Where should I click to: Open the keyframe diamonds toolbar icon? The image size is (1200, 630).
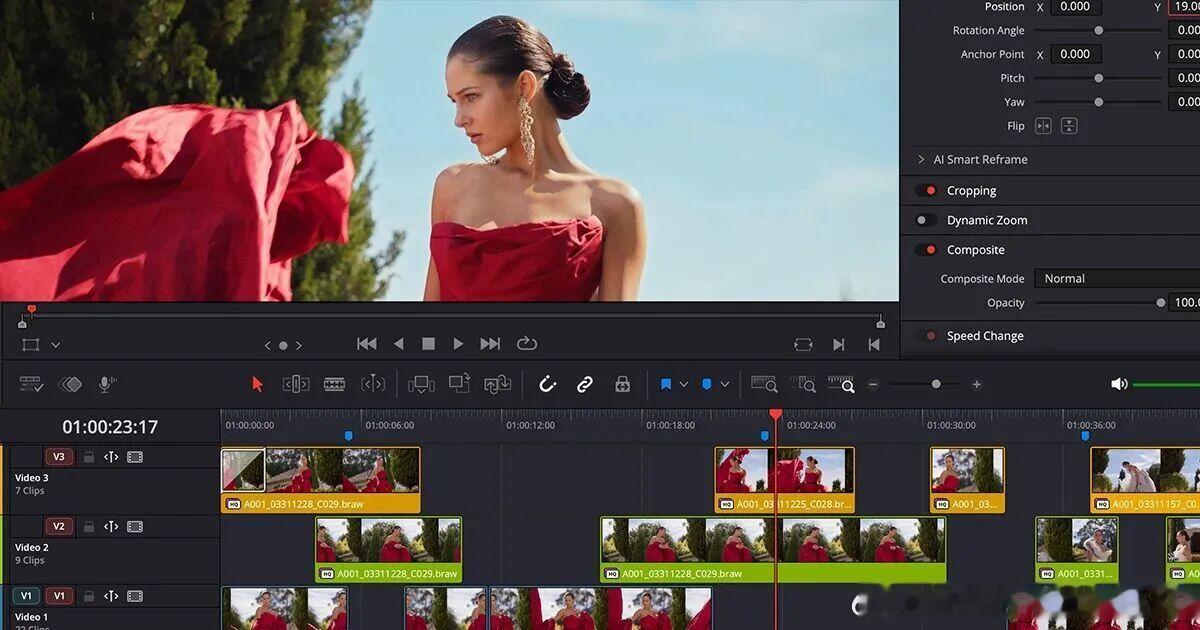point(70,384)
